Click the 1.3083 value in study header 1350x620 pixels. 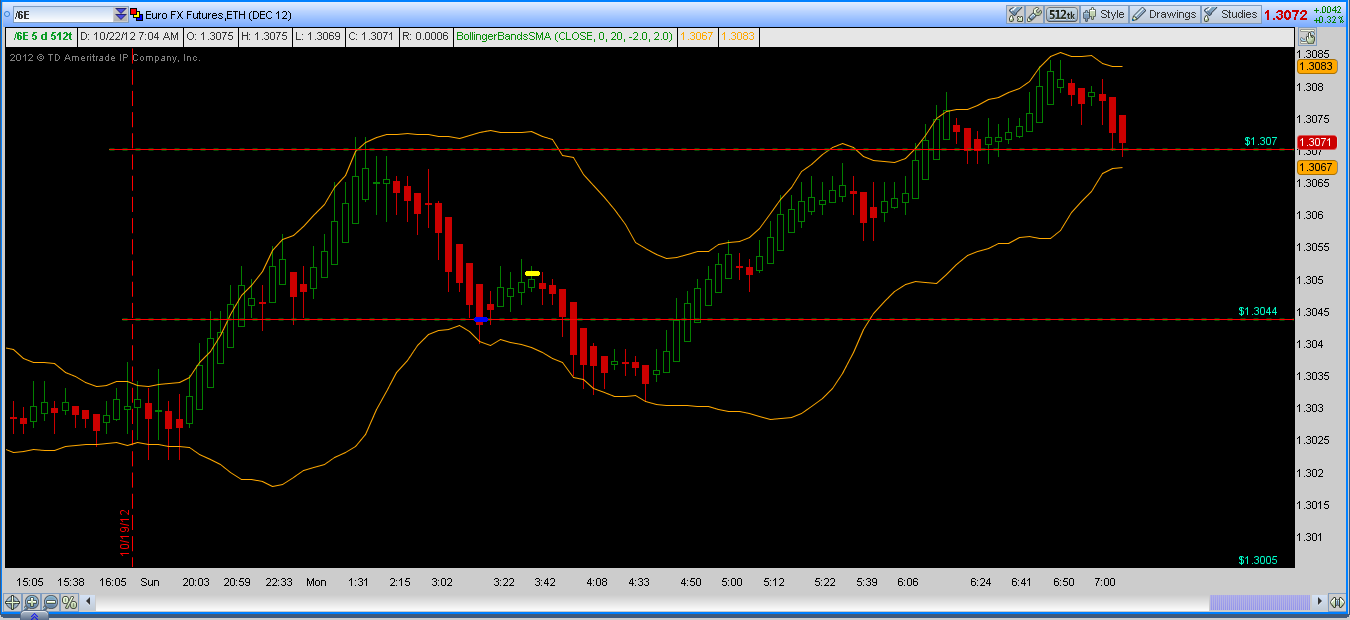coord(738,36)
